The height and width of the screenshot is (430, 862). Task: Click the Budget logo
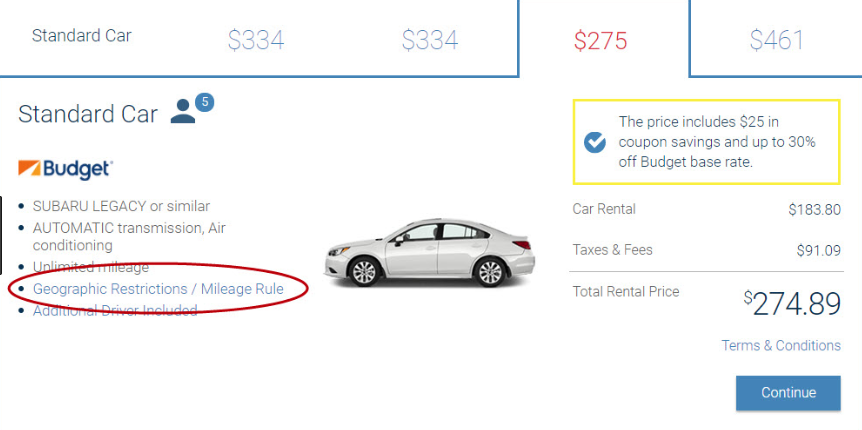click(x=65, y=169)
